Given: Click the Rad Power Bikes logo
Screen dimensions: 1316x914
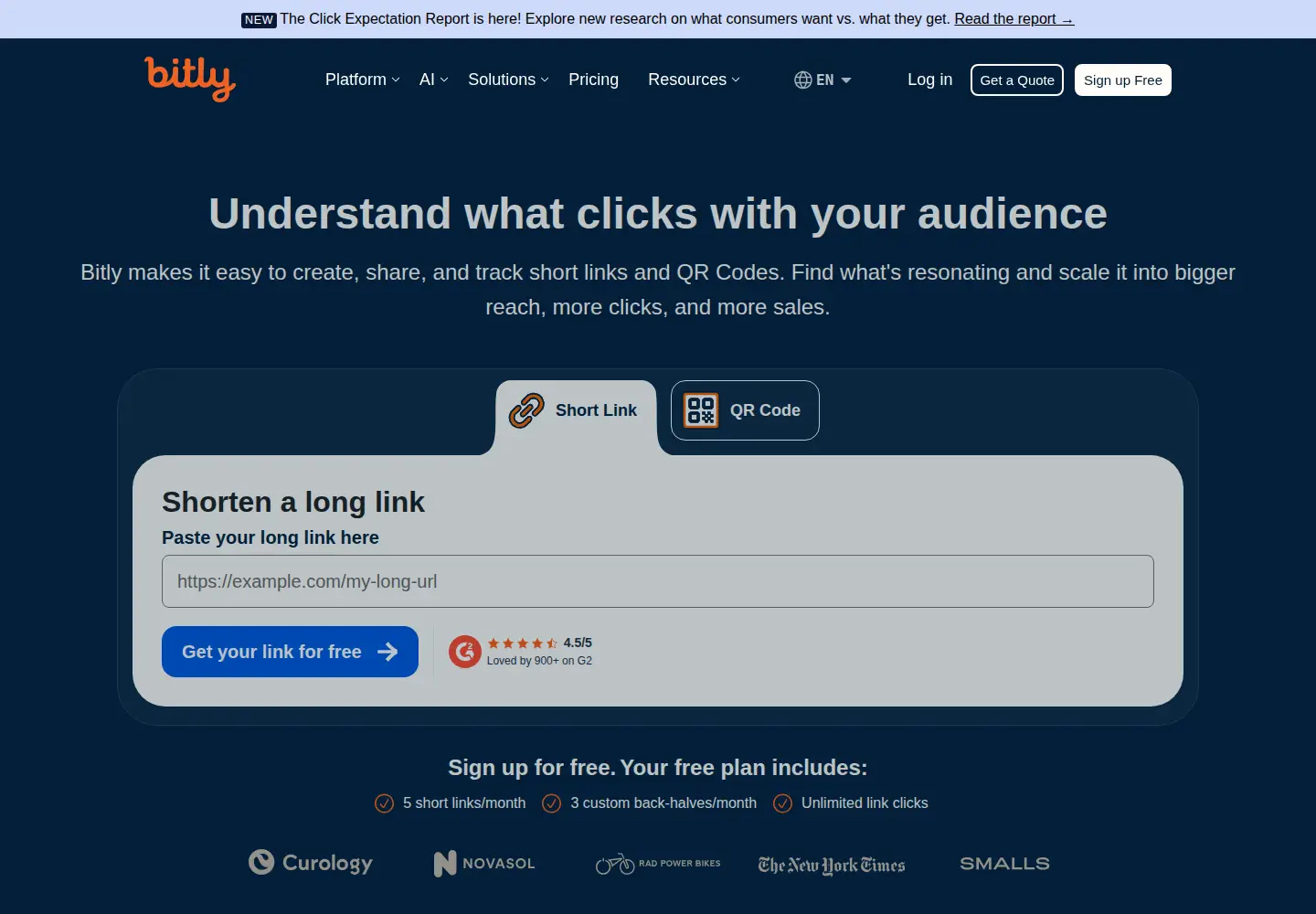Looking at the screenshot, I should coord(658,864).
